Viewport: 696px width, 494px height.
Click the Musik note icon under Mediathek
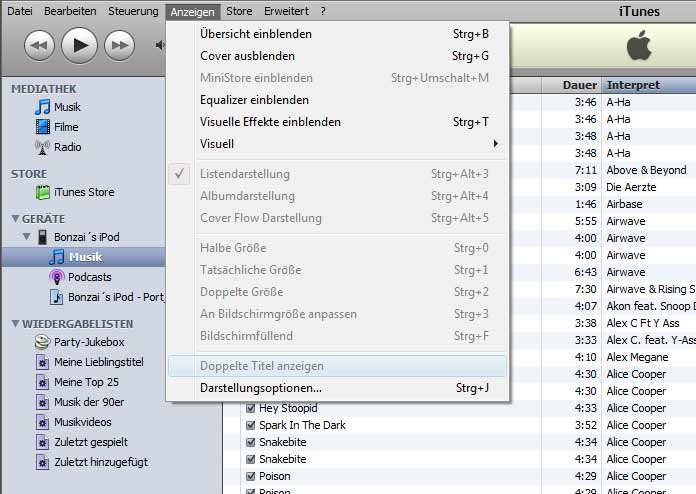tap(43, 107)
